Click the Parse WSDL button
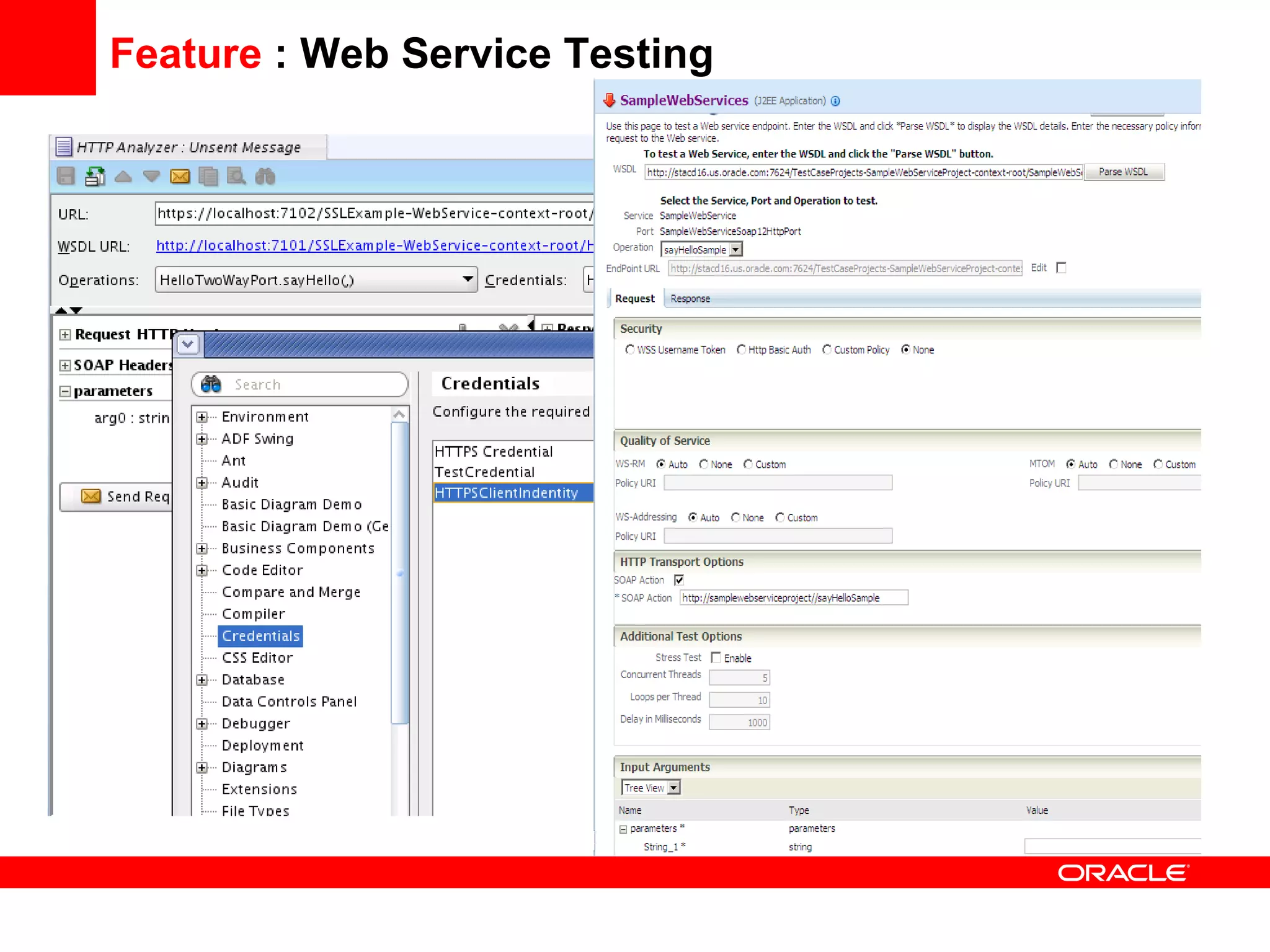 [x=1123, y=172]
